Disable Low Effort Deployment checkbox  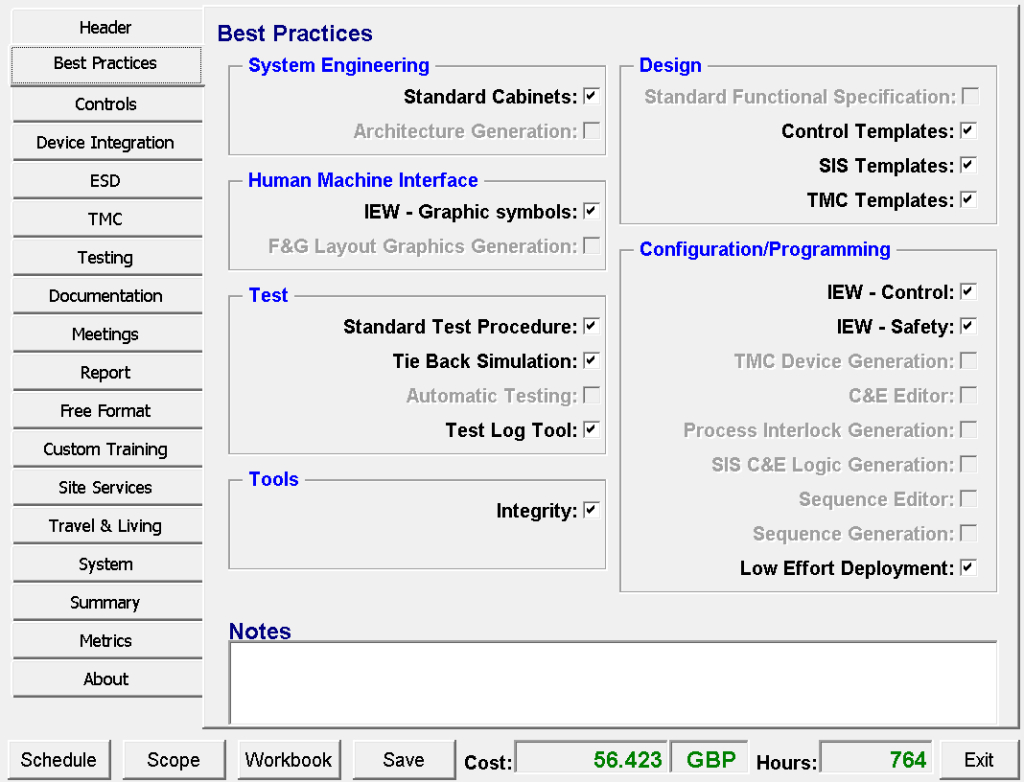(x=967, y=568)
